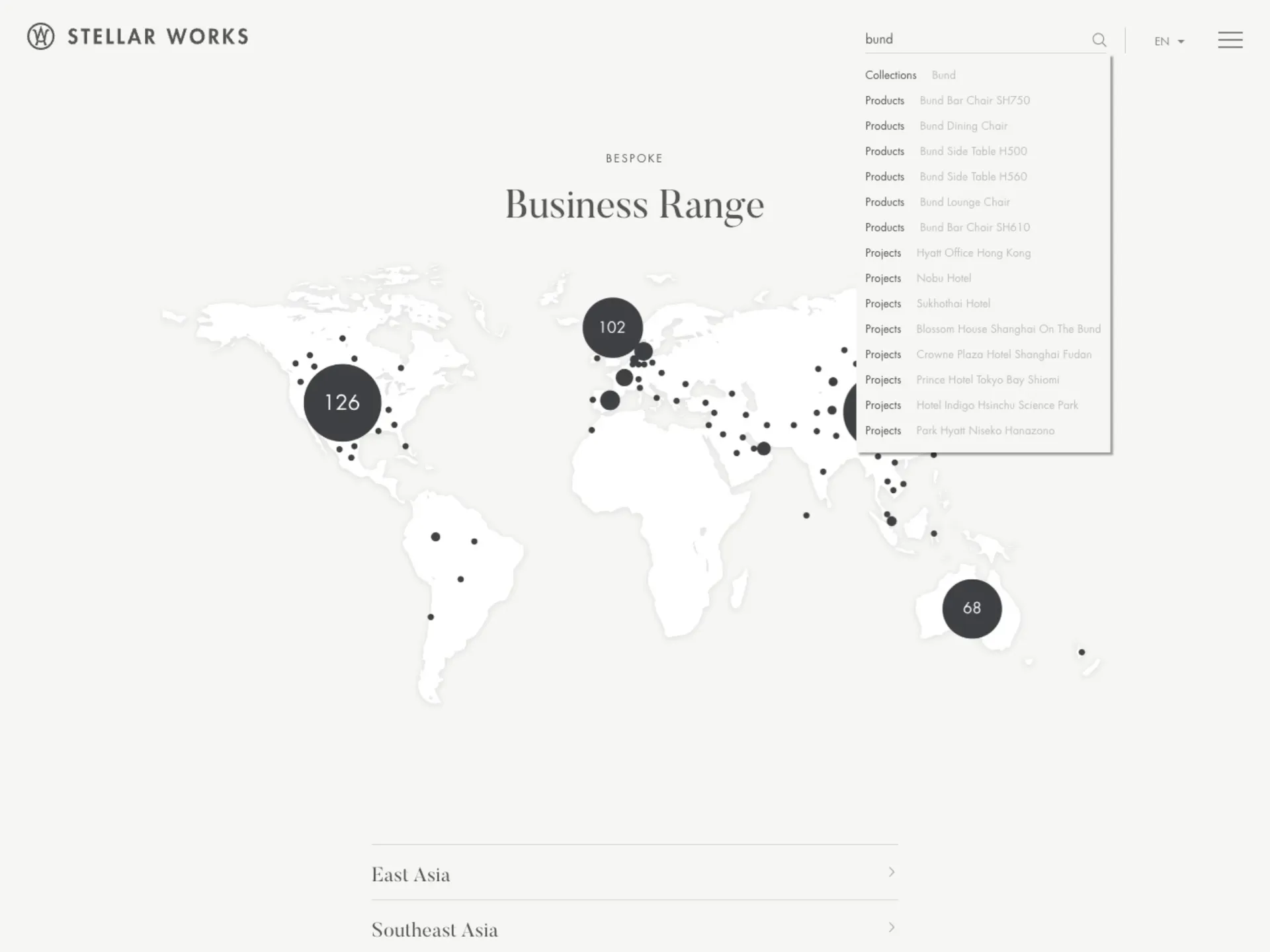Click the New Zealand map dot
This screenshot has height=952, width=1270.
tap(1081, 653)
